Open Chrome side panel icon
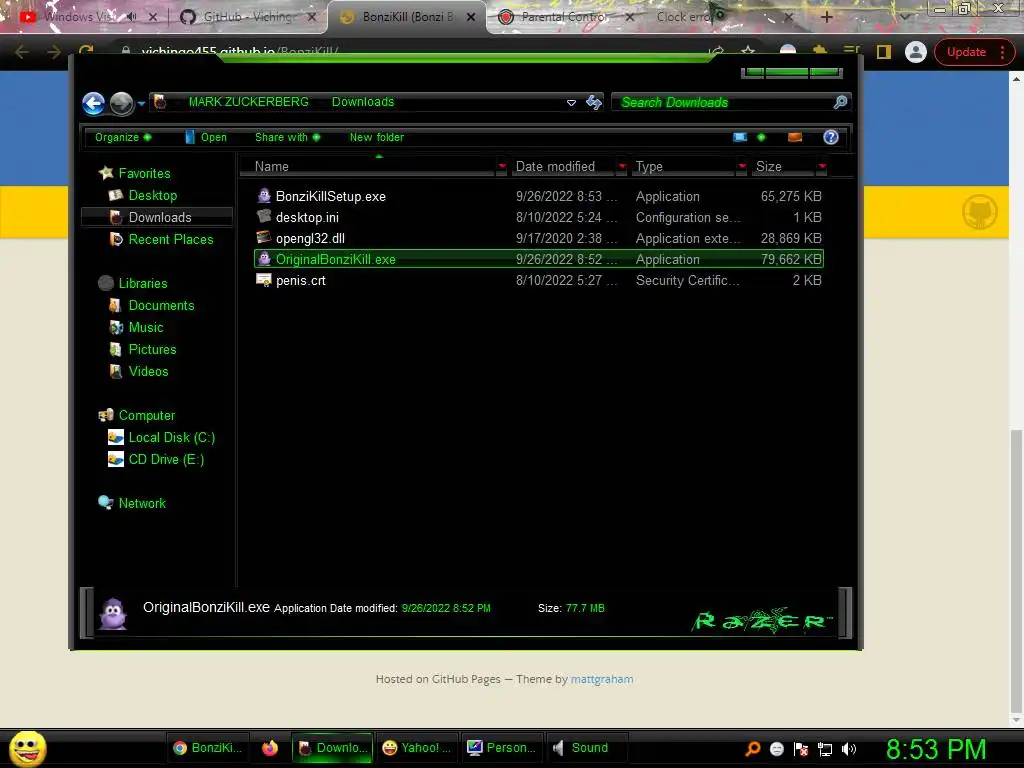Image resolution: width=1024 pixels, height=768 pixels. coord(884,52)
